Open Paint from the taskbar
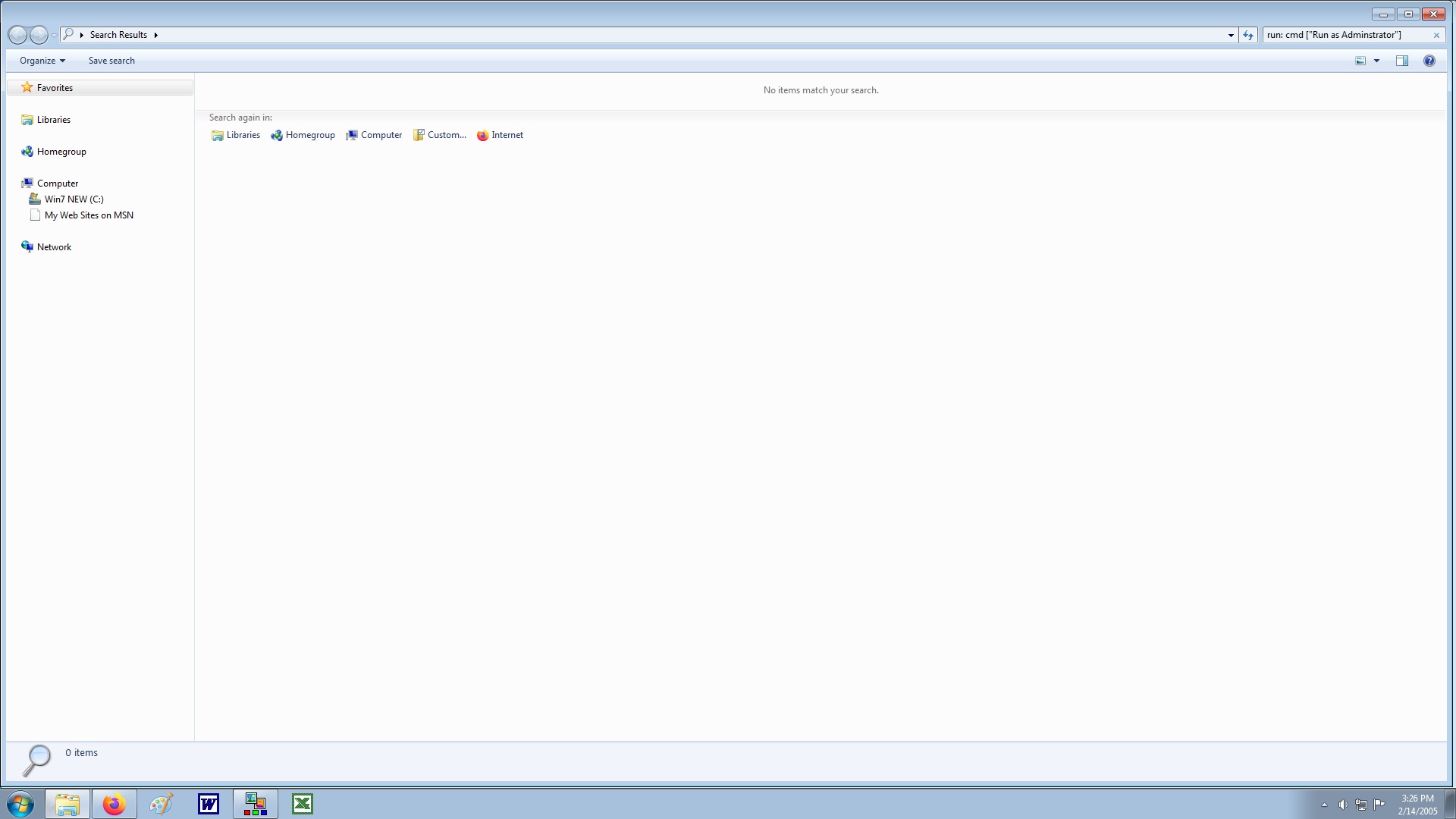Screen dimensions: 1456x819 [162, 804]
